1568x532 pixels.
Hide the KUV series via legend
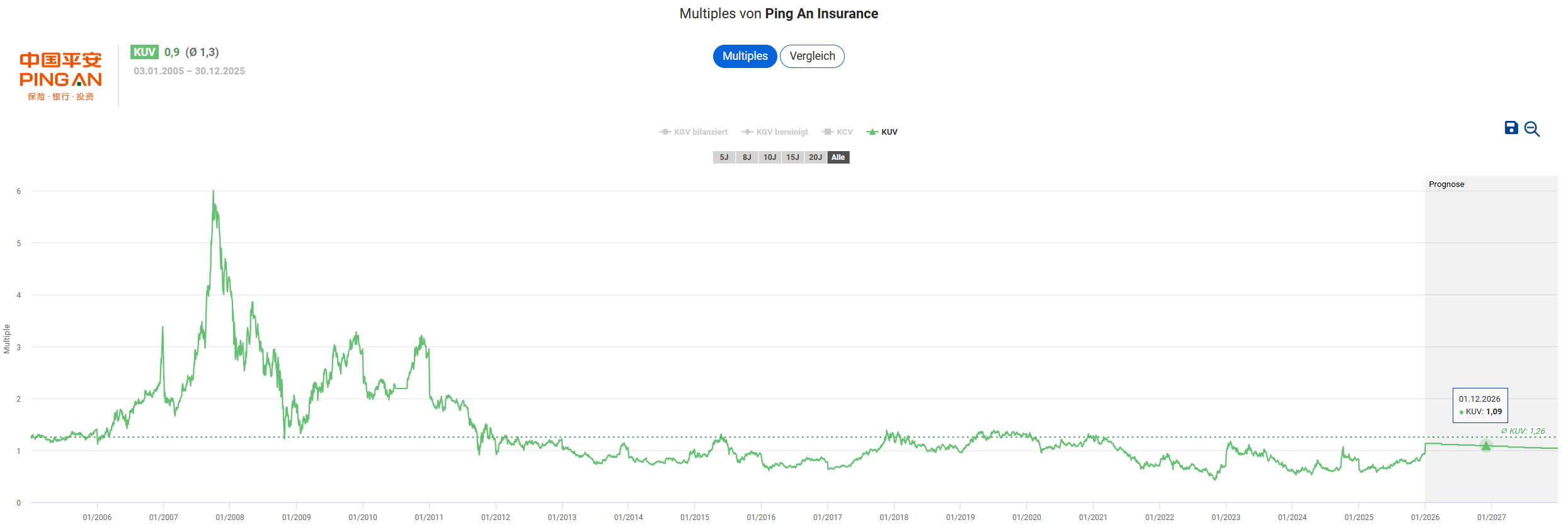(882, 132)
